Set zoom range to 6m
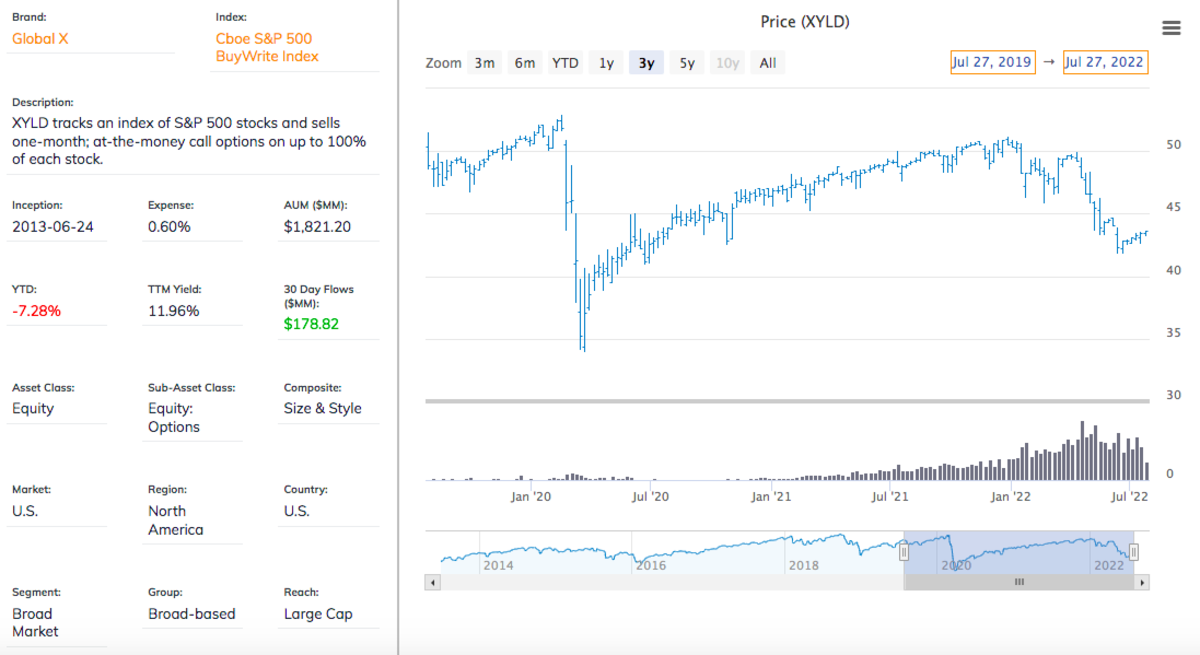The image size is (1200, 655). [x=525, y=63]
